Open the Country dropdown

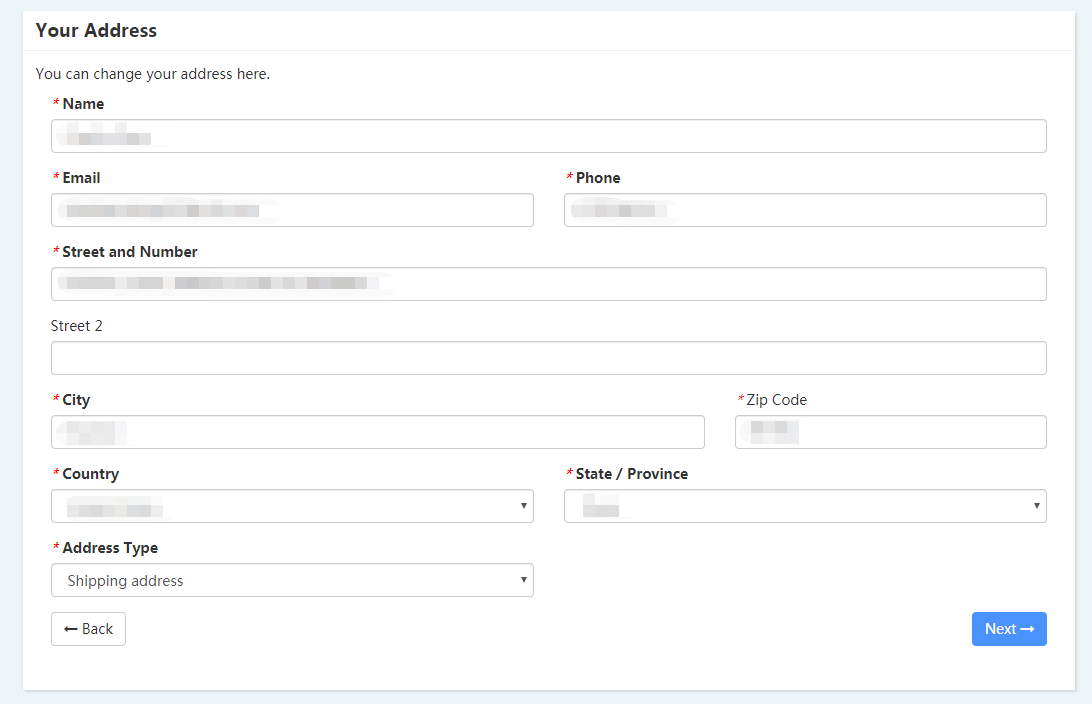click(292, 506)
